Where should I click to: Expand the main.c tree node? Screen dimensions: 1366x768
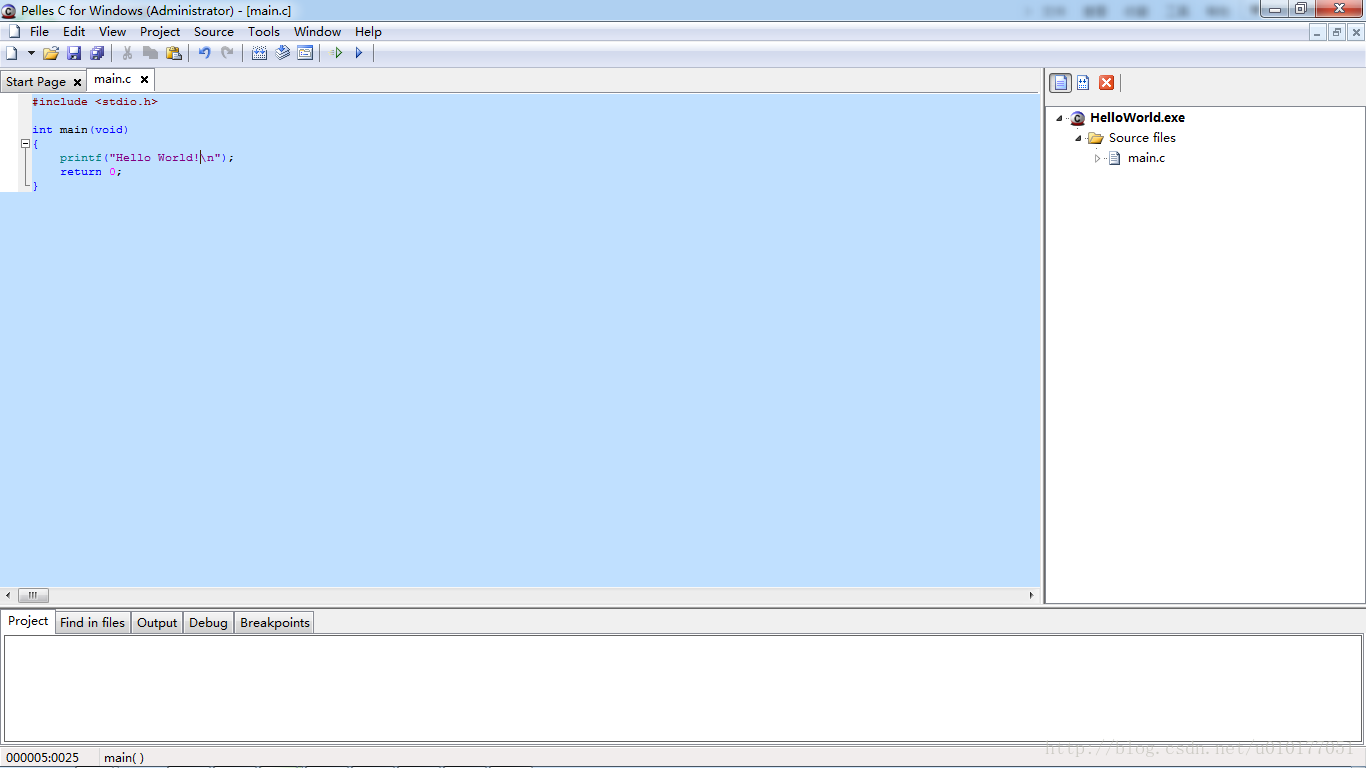click(x=1097, y=158)
